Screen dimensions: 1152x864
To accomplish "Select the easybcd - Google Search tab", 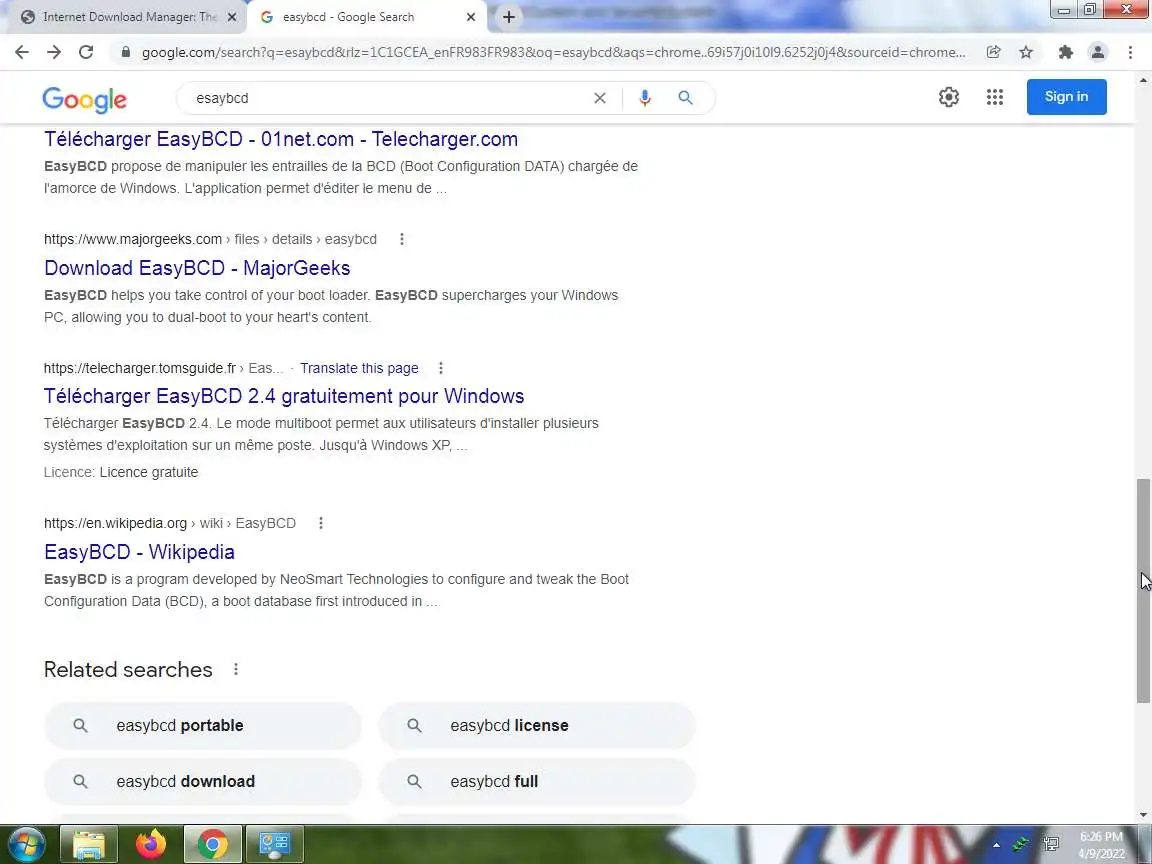I will tap(348, 17).
